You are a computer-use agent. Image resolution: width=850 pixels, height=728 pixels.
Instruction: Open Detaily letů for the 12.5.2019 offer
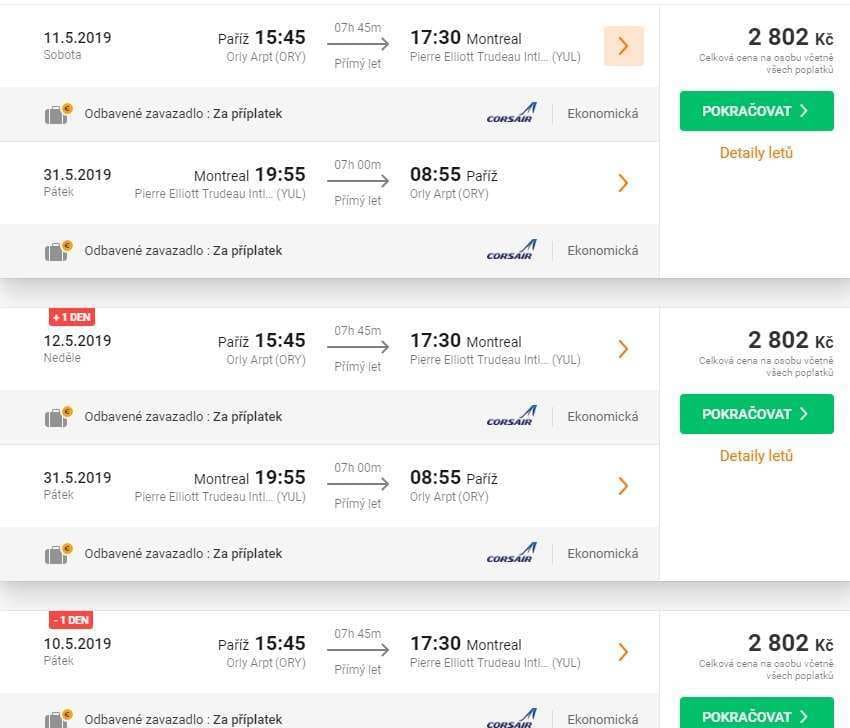pyautogui.click(x=756, y=456)
